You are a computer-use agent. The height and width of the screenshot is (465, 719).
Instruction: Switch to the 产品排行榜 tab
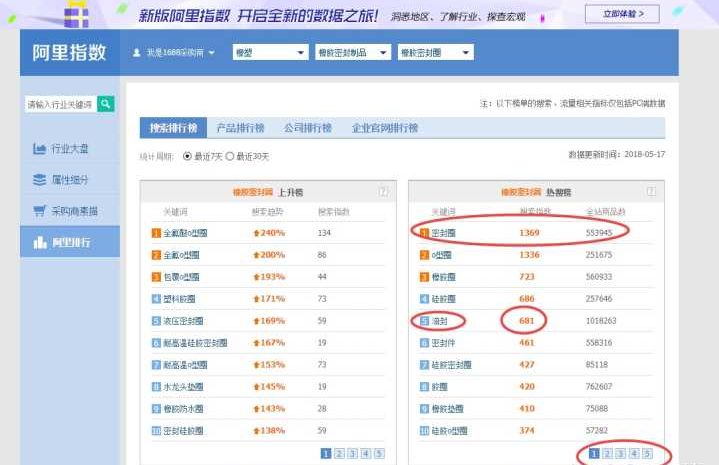[x=240, y=128]
